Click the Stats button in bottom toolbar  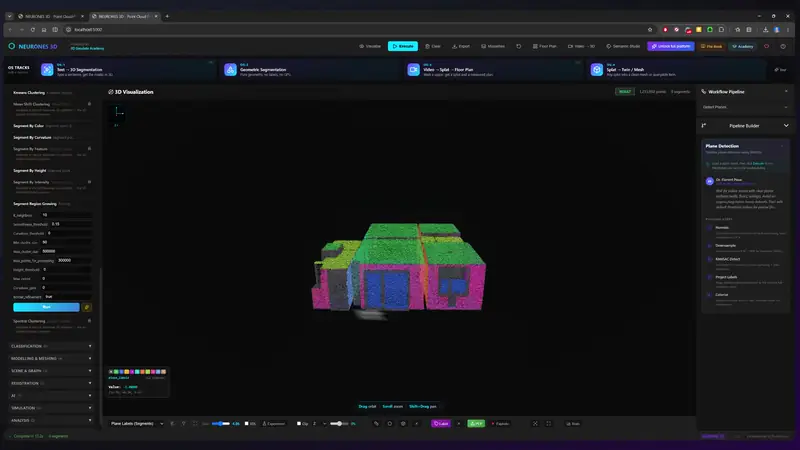tap(573, 423)
